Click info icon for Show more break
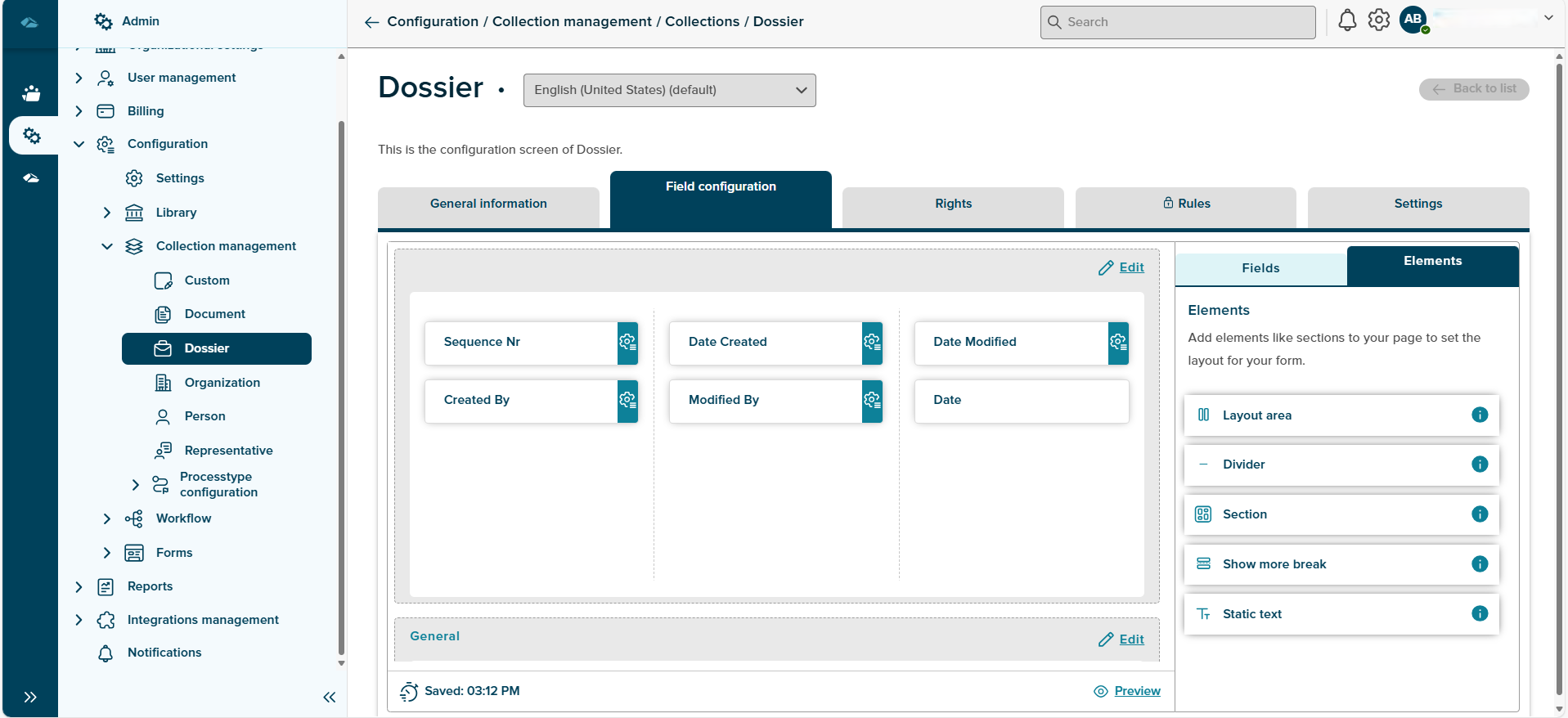The image size is (1568, 718). coord(1479,563)
